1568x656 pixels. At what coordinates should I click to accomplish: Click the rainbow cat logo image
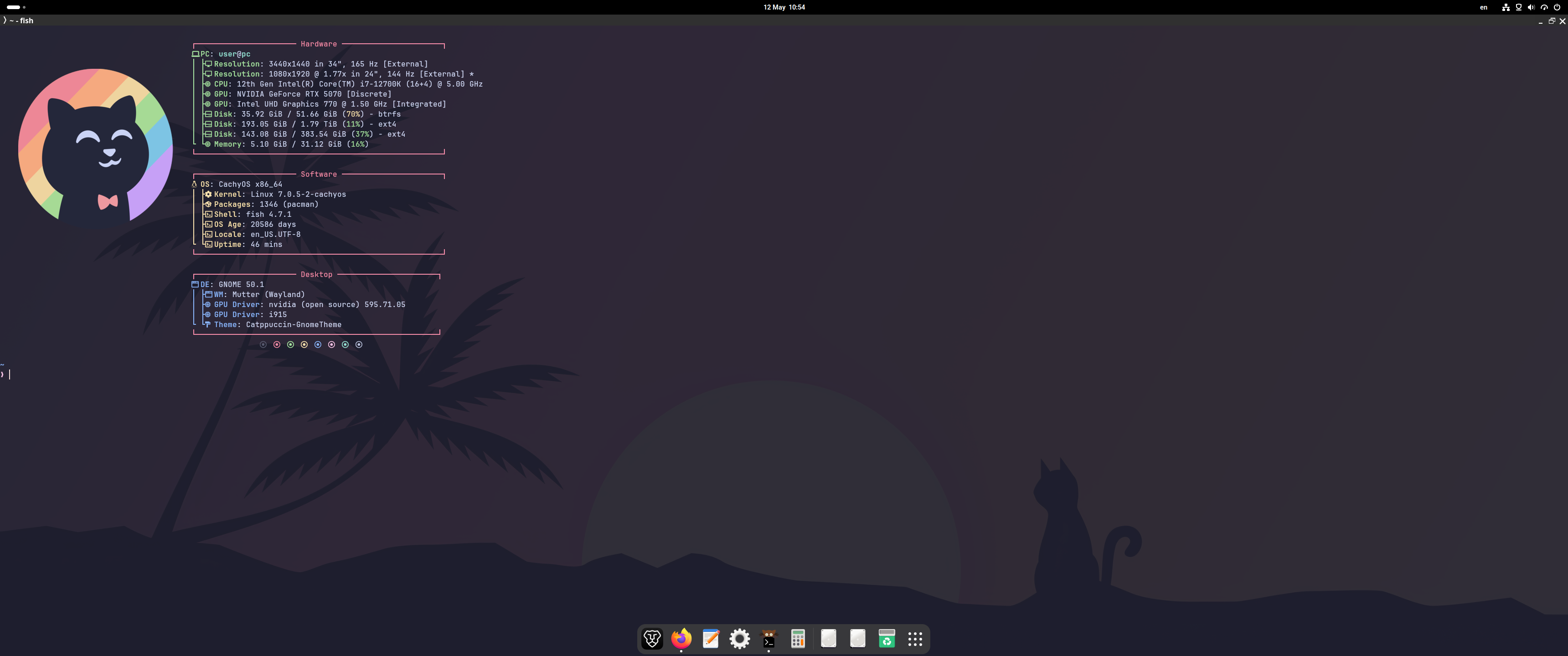pyautogui.click(x=96, y=145)
